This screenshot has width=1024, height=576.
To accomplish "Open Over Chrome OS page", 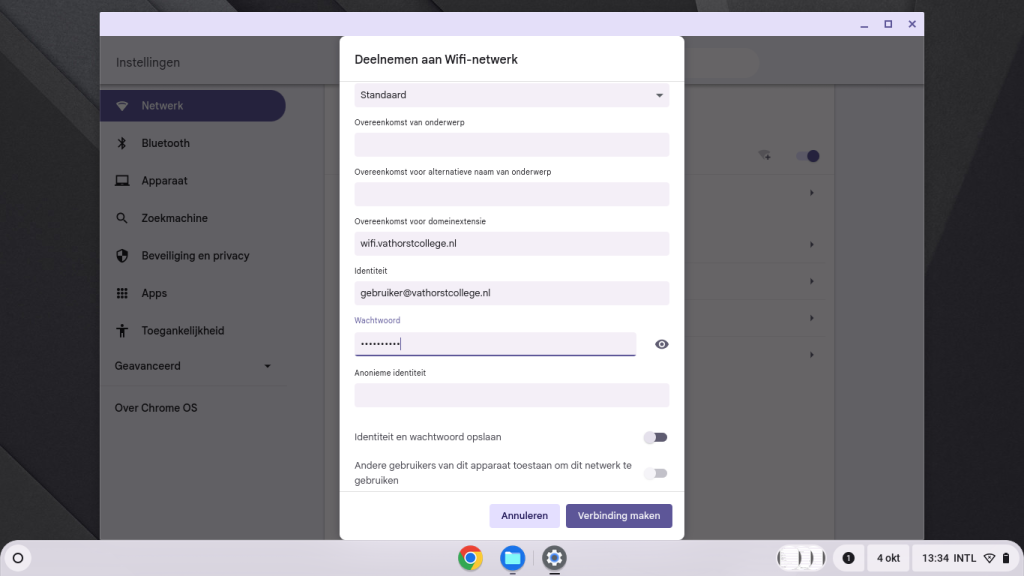I will tap(156, 408).
